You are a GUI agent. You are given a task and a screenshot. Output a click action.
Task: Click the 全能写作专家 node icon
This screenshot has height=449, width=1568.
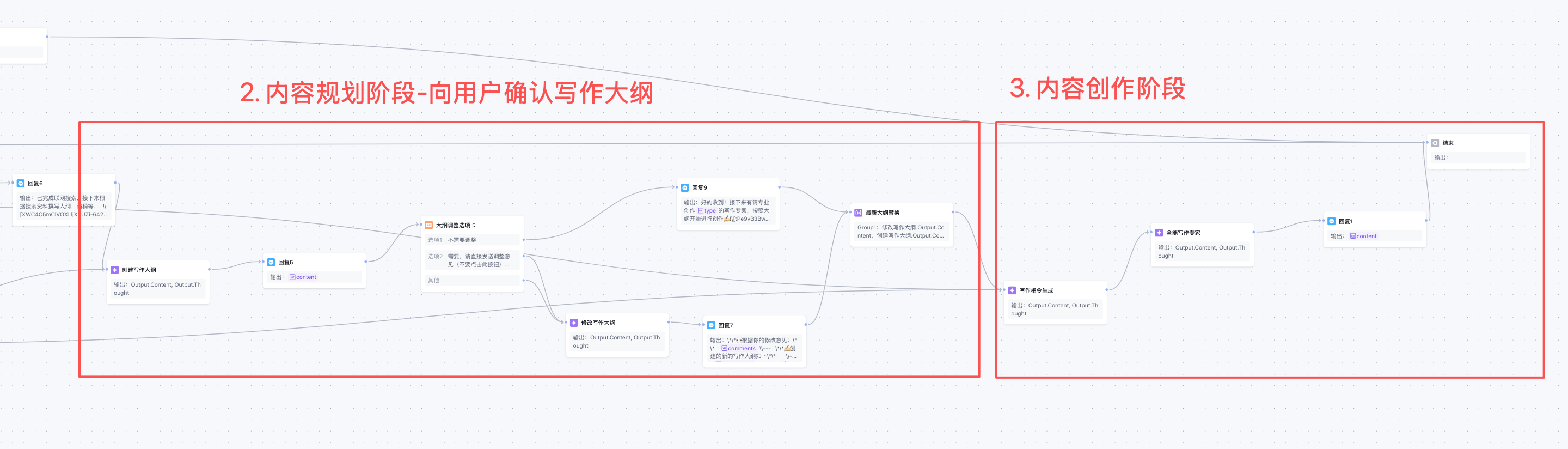[x=1159, y=233]
